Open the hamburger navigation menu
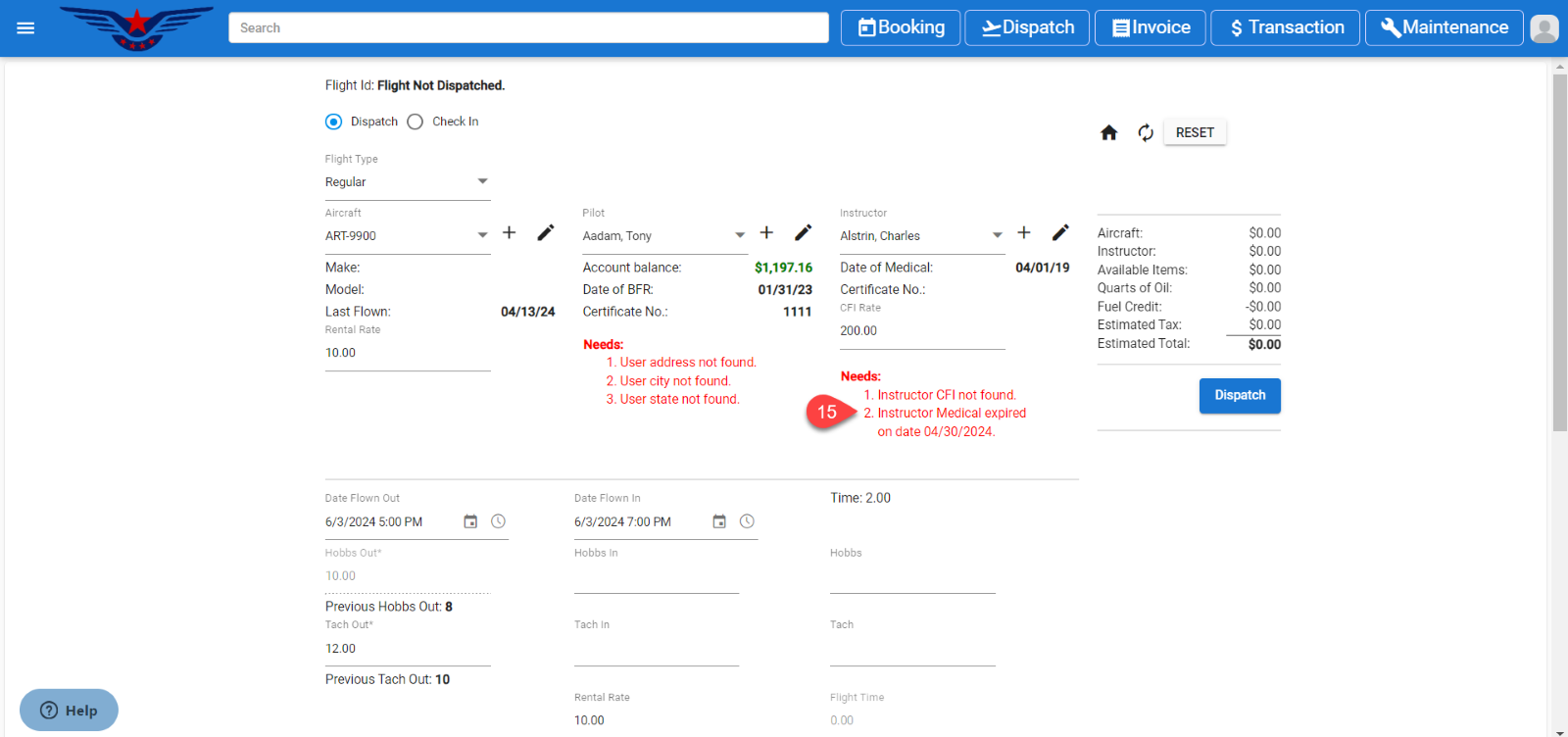This screenshot has width=1568, height=737. click(25, 28)
